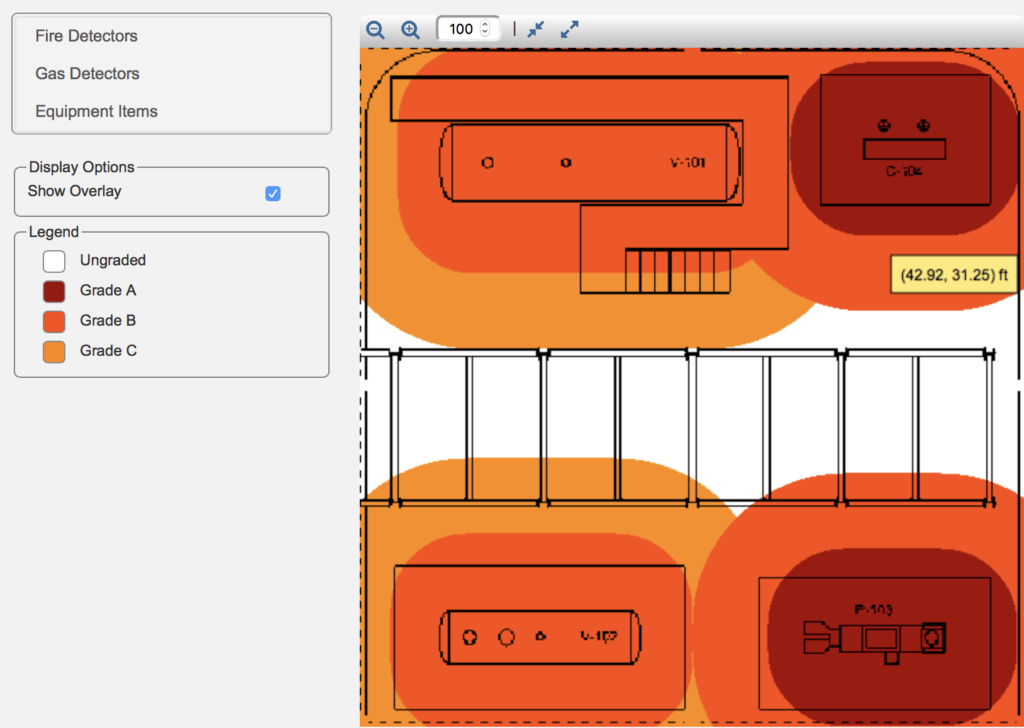Click inside the zoom value field showing 100

[x=460, y=30]
